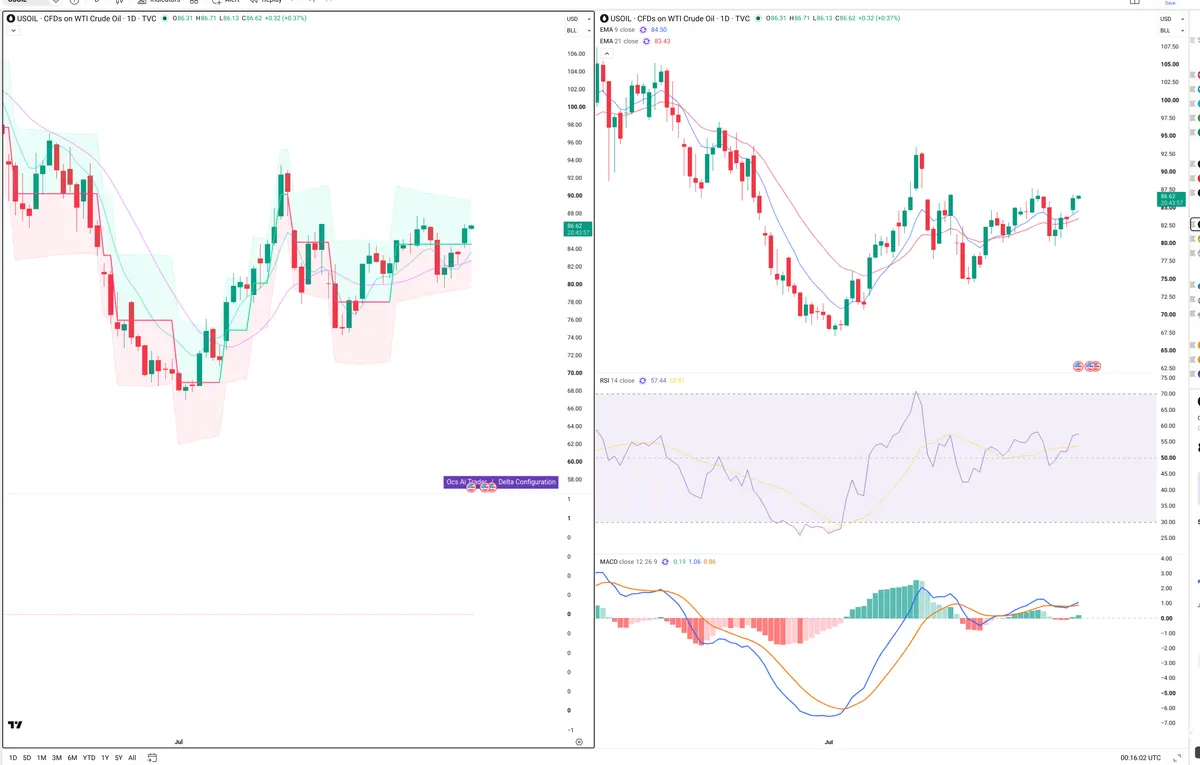Click the market status dot in left chart
This screenshot has height=765, width=1200.
[x=165, y=19]
